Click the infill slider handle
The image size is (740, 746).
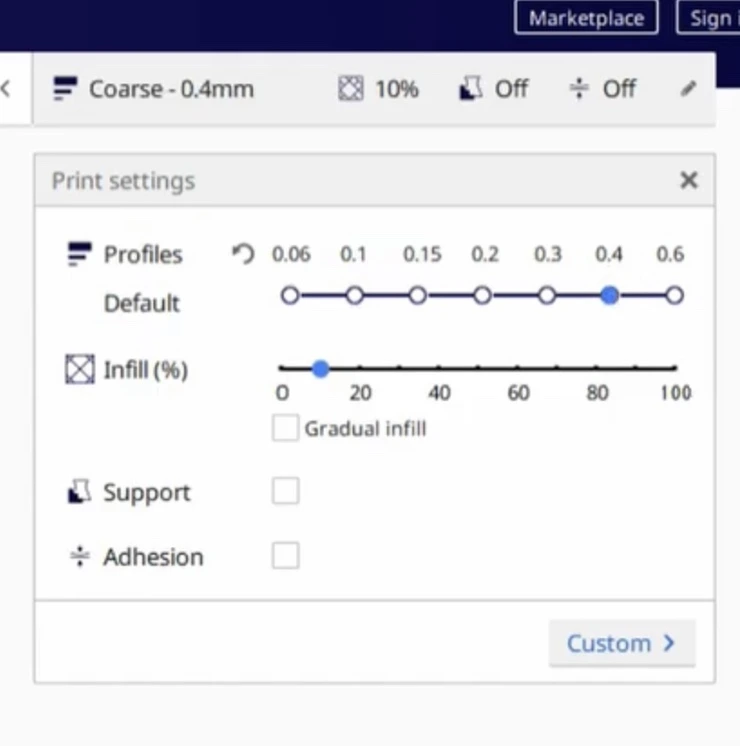pos(320,369)
